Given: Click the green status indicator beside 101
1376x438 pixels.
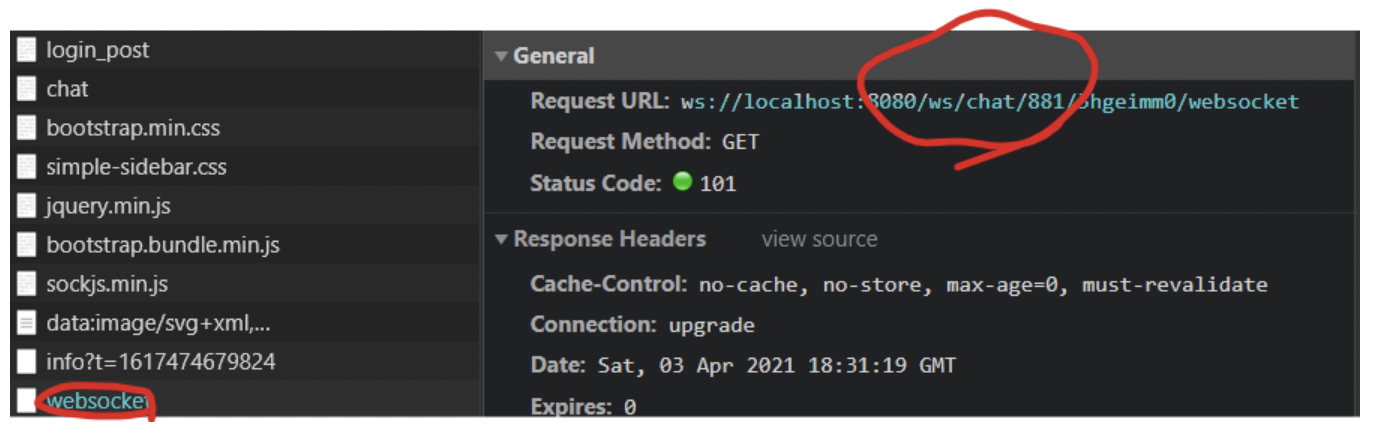Looking at the screenshot, I should [683, 182].
